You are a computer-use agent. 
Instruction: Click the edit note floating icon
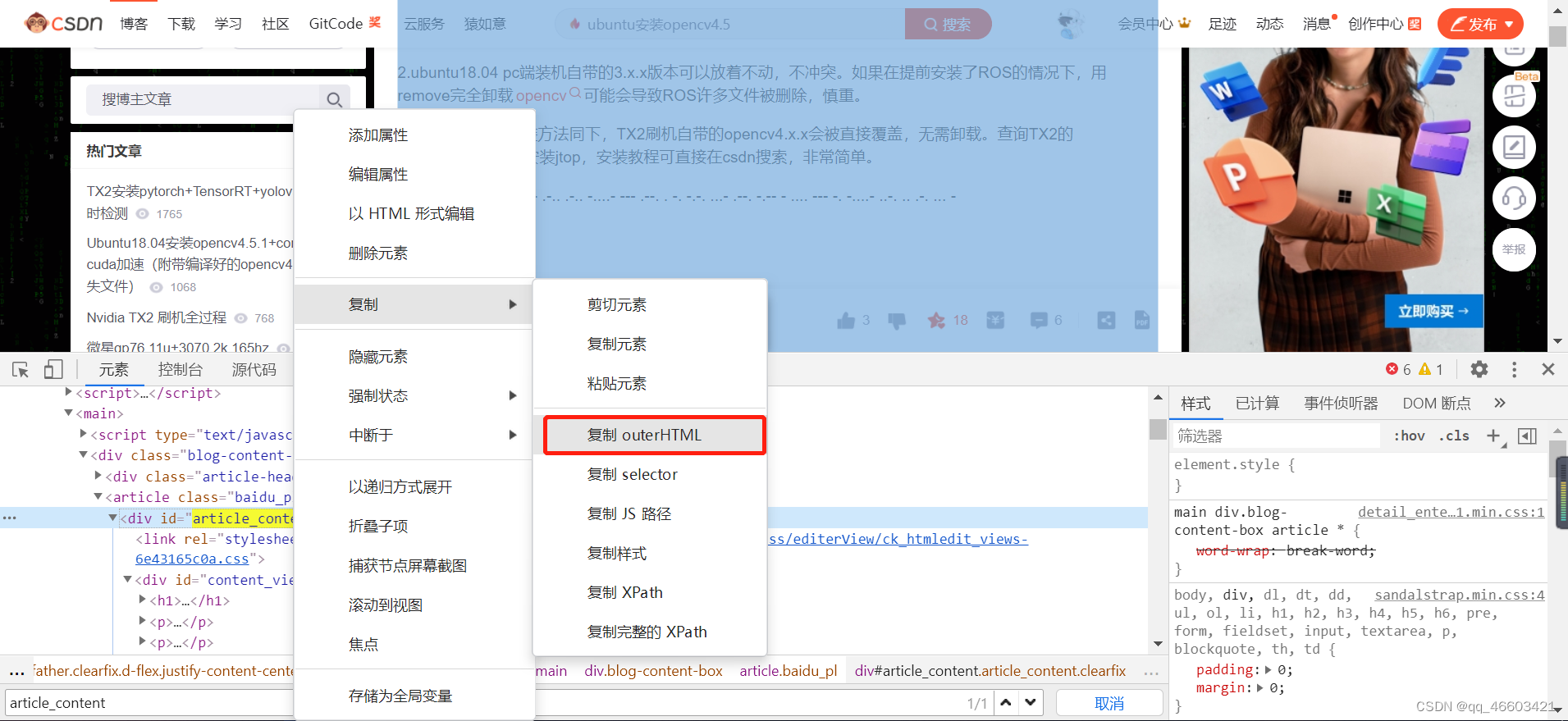tap(1514, 148)
